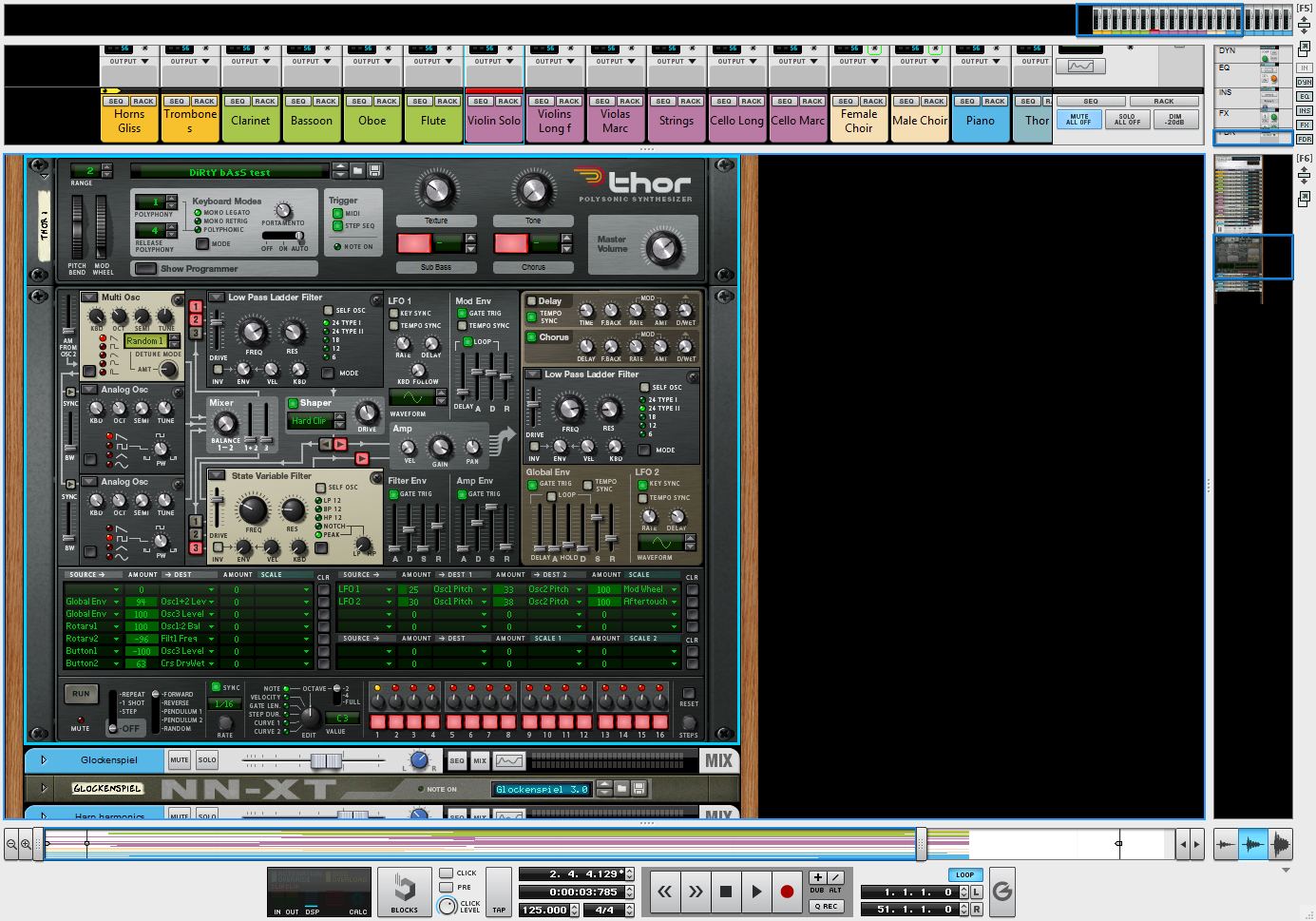Click the tempo field showing 125.000

coord(544,910)
